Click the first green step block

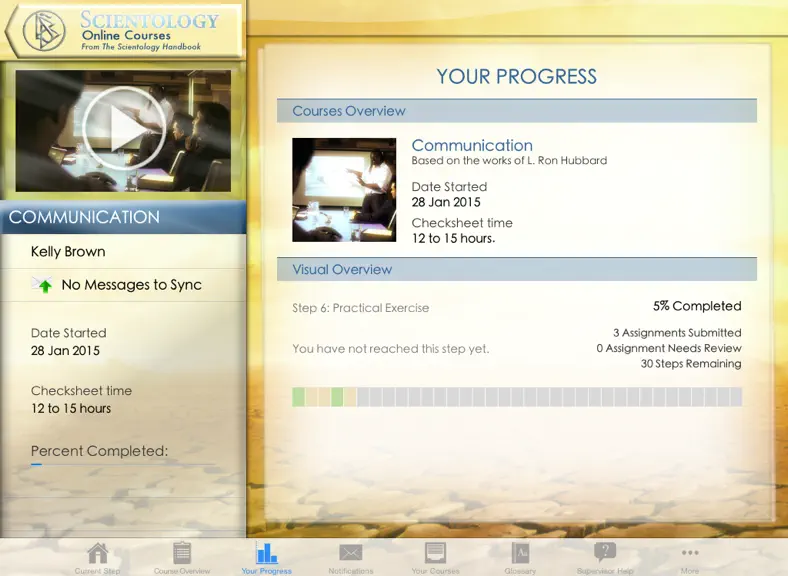[299, 397]
